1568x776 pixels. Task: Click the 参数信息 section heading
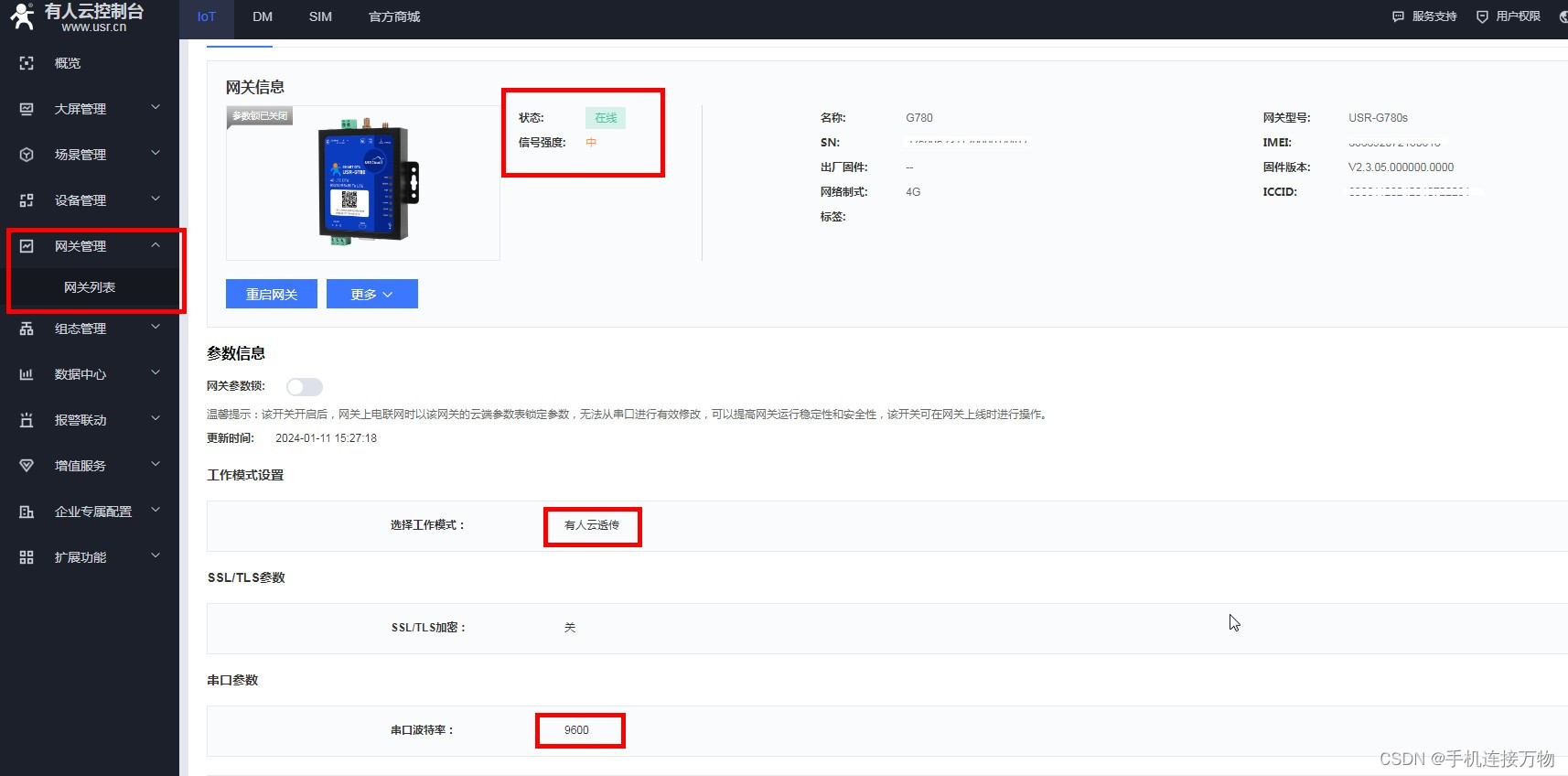[236, 353]
